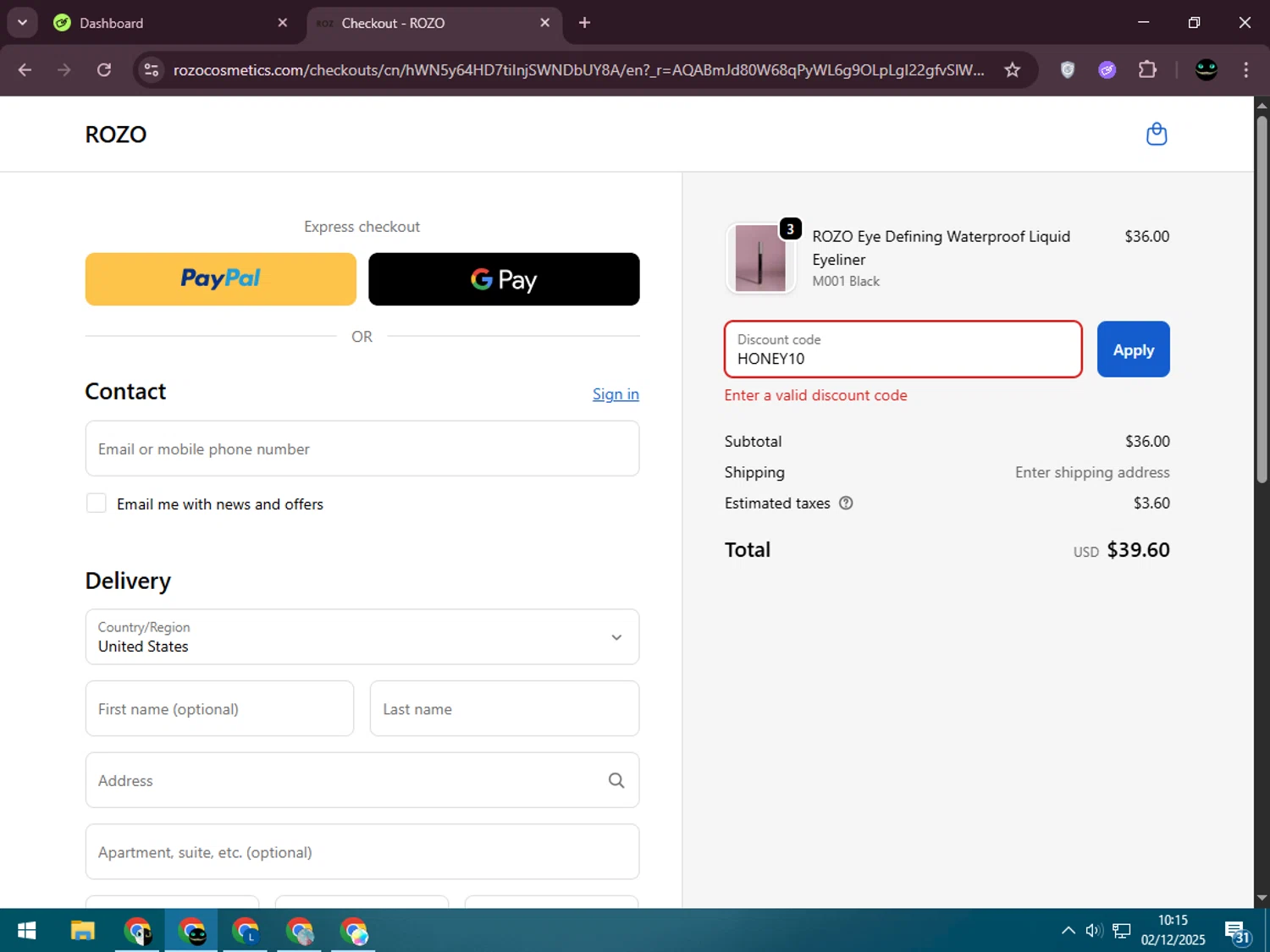View site information icon in address bar
Screen dimensions: 1270x952
pos(152,70)
